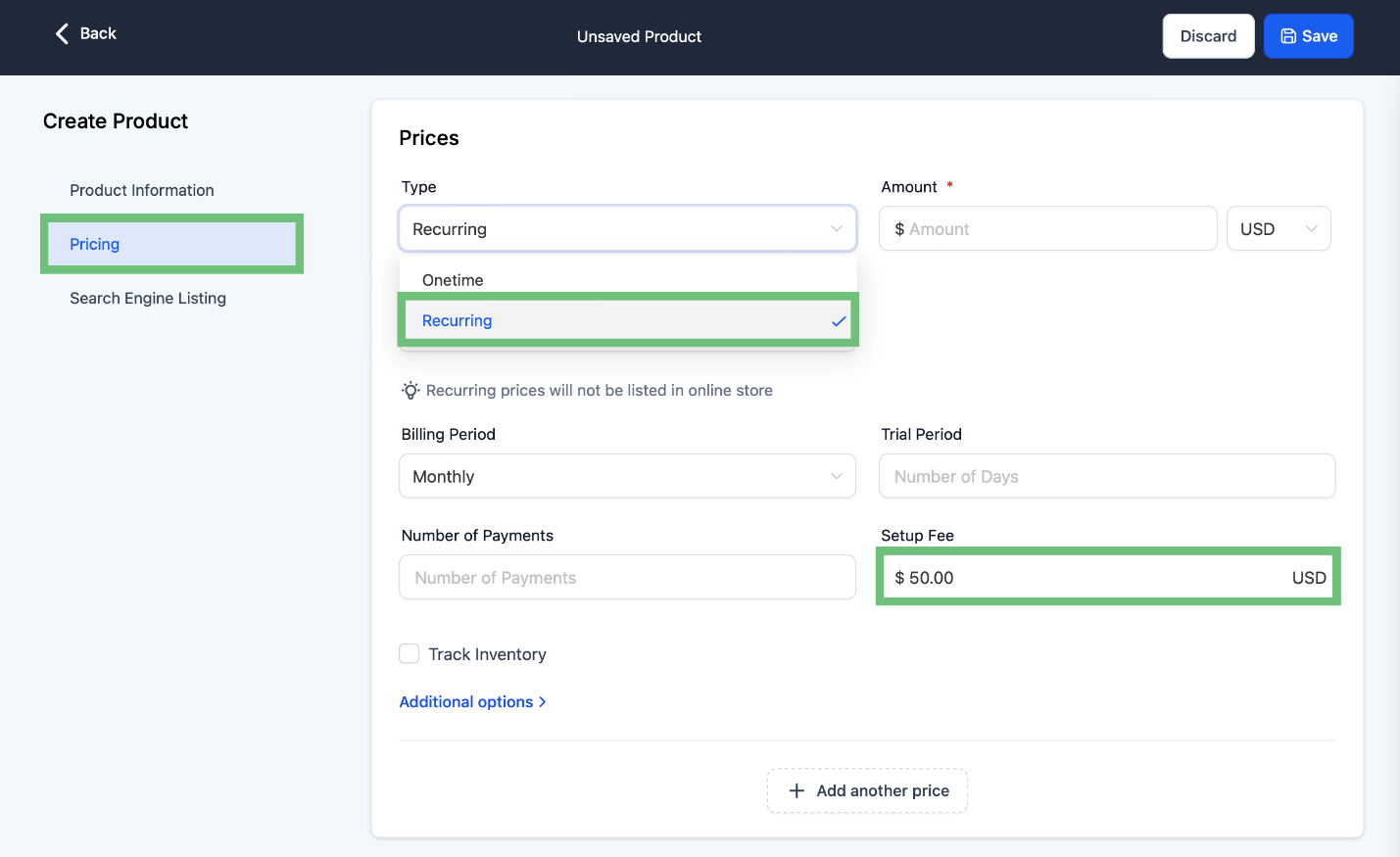The height and width of the screenshot is (857, 1400).
Task: Click the plus icon beside Add another price
Action: tap(797, 790)
